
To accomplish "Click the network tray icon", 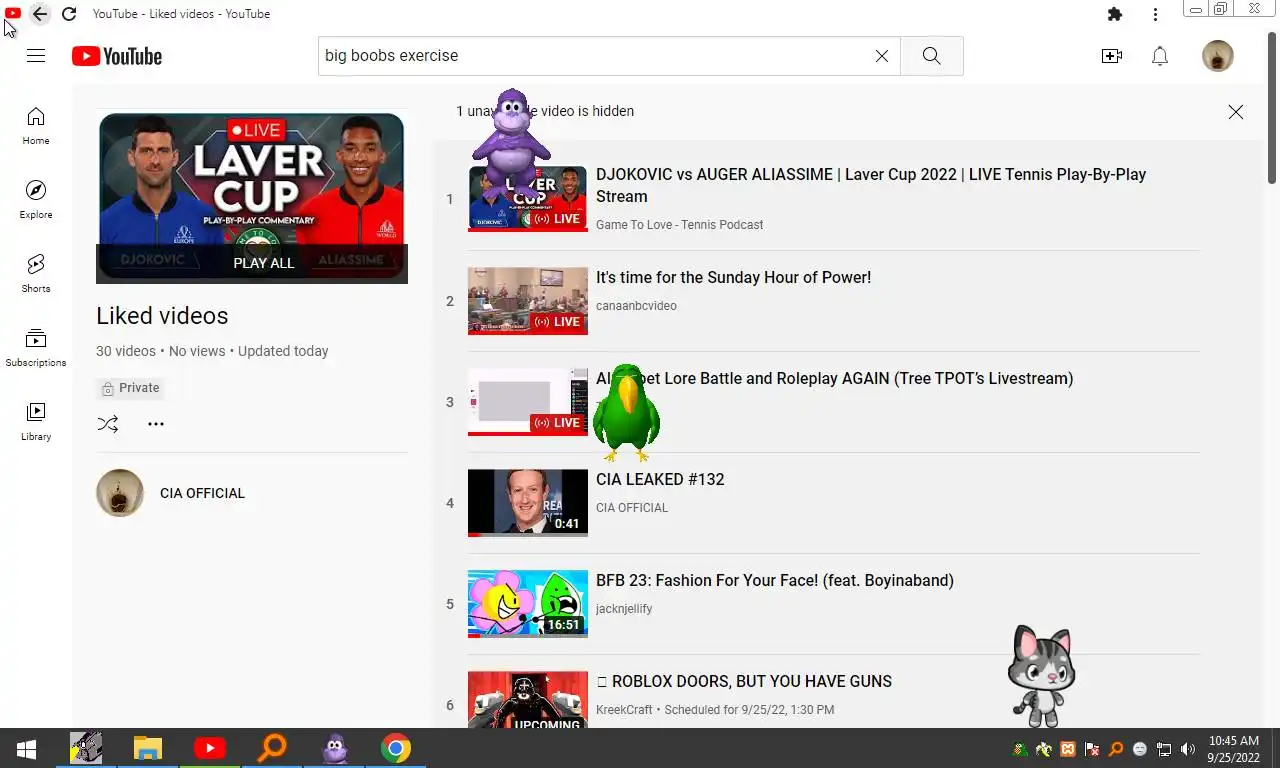I will click(1164, 749).
